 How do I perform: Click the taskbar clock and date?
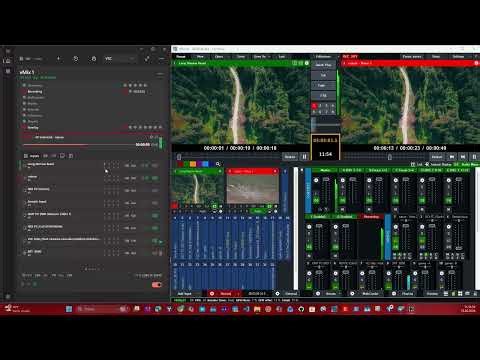(x=468, y=309)
